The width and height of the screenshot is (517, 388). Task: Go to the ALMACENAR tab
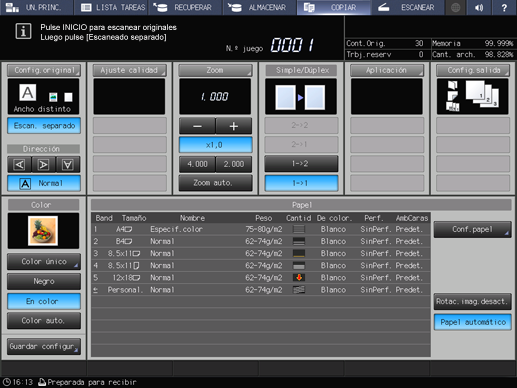pyautogui.click(x=260, y=7)
